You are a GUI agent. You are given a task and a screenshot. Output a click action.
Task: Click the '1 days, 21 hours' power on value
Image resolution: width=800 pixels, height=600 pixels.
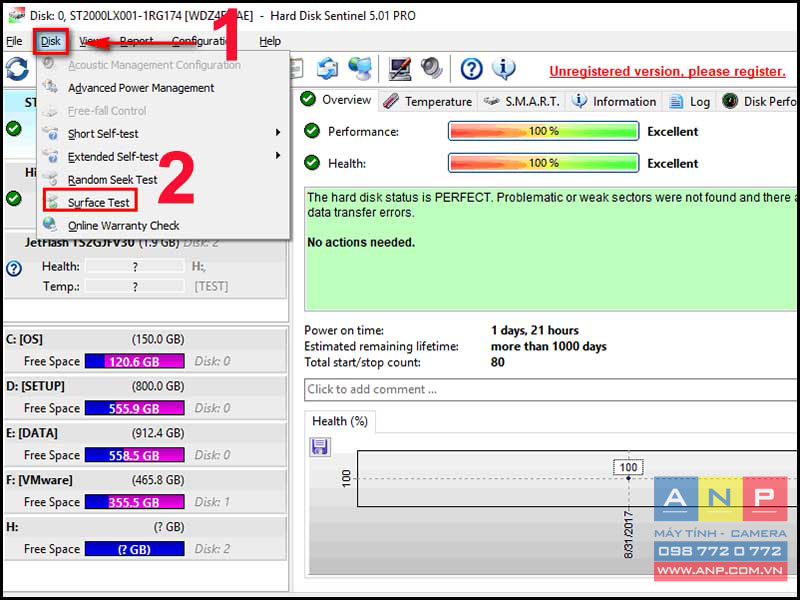[535, 330]
